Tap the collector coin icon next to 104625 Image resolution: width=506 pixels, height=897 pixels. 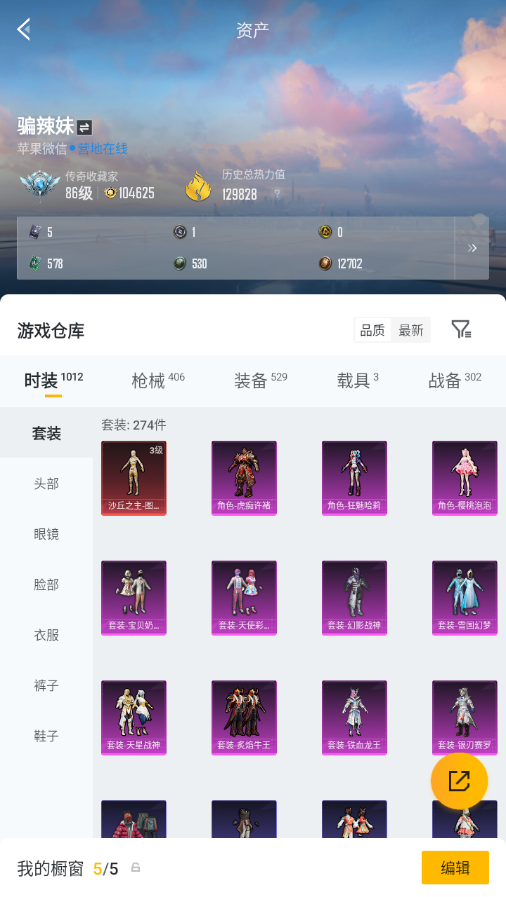coord(110,193)
